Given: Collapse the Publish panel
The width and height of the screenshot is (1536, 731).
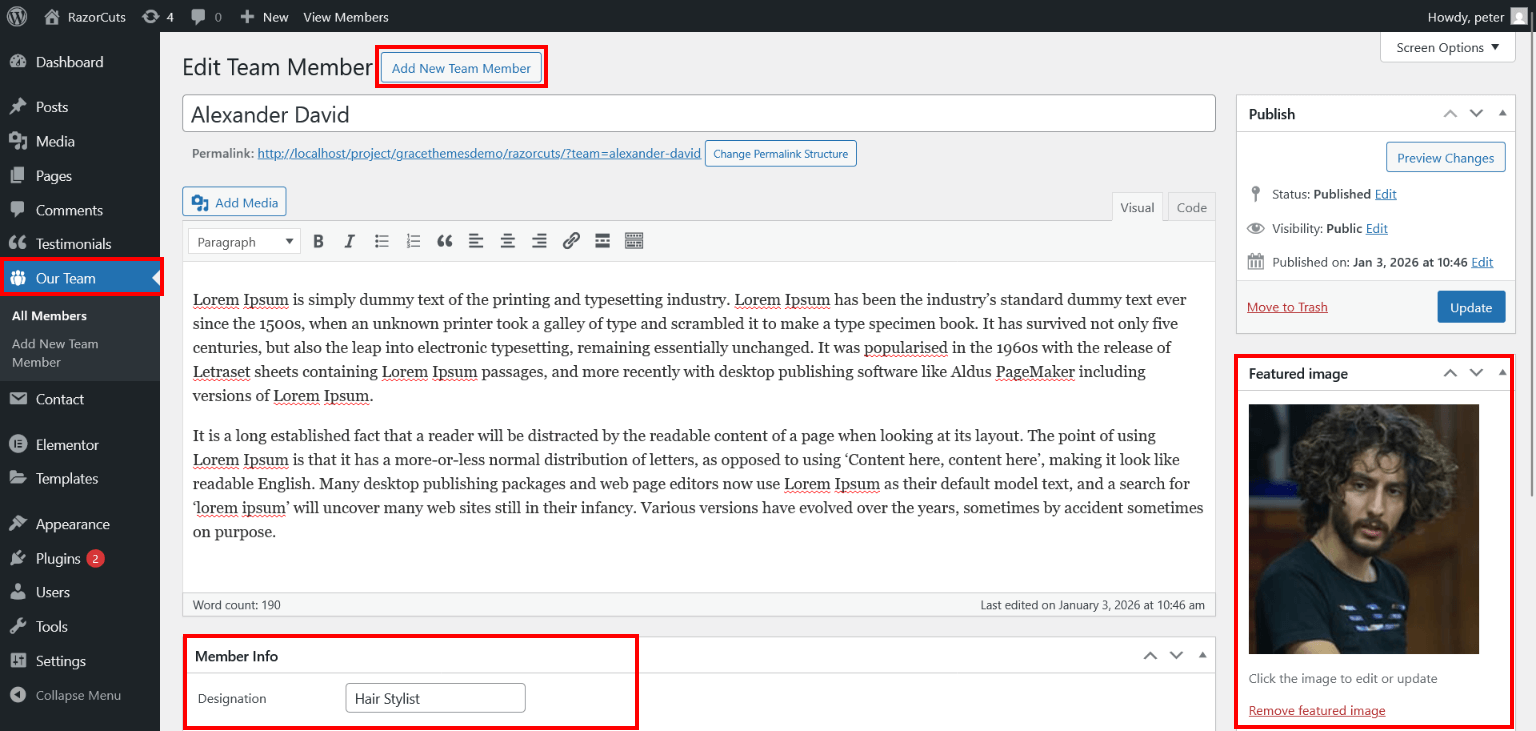Looking at the screenshot, I should pyautogui.click(x=1502, y=114).
